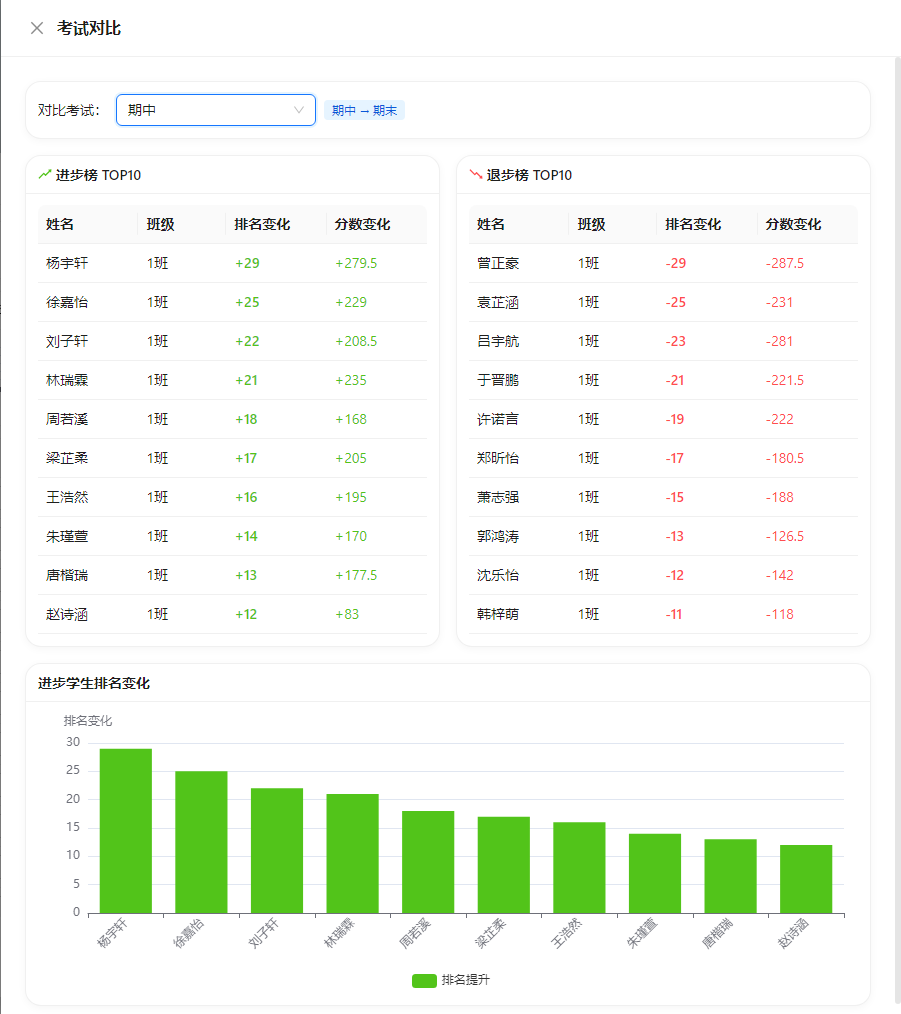Click the 姓名 column header in the progress table
Image resolution: width=901 pixels, height=1014 pixels.
[x=62, y=224]
